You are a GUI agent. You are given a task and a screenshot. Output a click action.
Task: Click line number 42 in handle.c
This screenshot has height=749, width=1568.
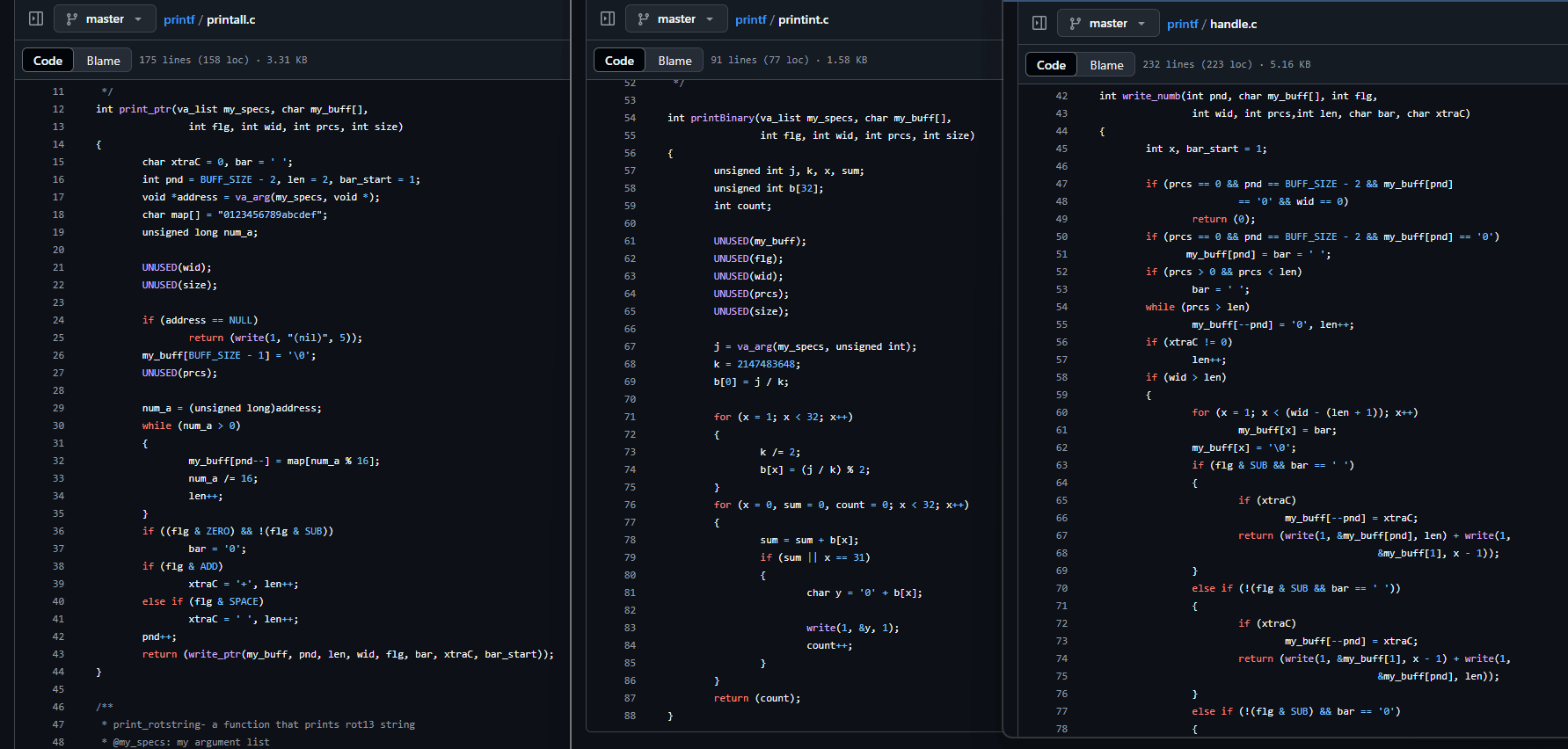tap(1061, 96)
